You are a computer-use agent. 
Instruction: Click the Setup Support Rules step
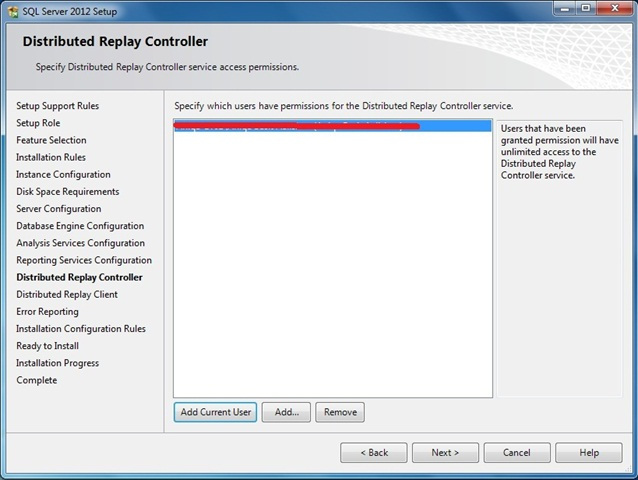tap(57, 106)
